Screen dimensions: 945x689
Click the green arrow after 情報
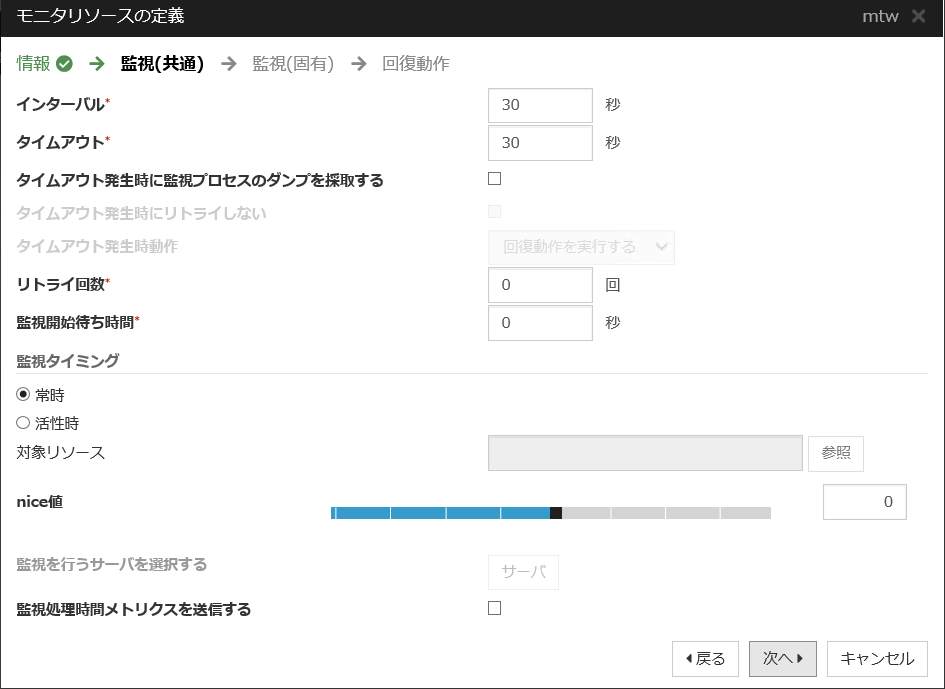pos(97,63)
